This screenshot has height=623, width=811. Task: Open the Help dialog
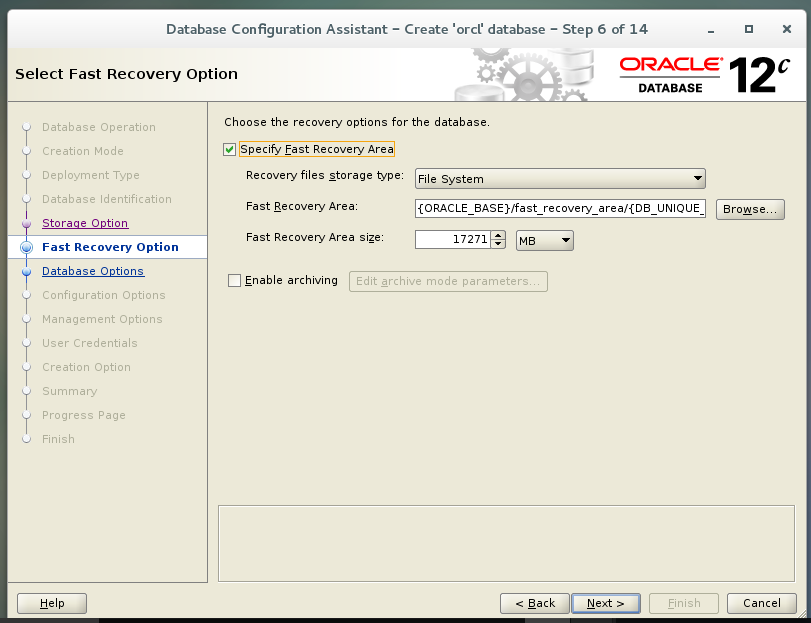50,603
